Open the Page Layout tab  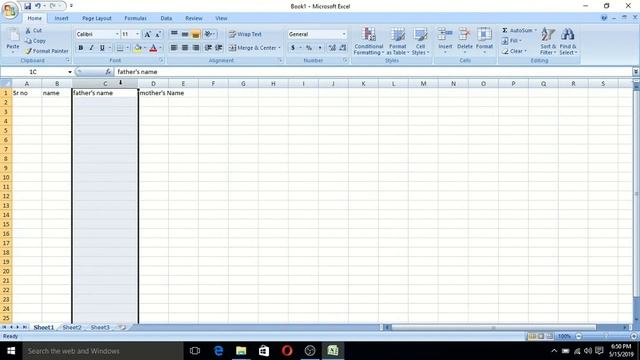[97, 18]
